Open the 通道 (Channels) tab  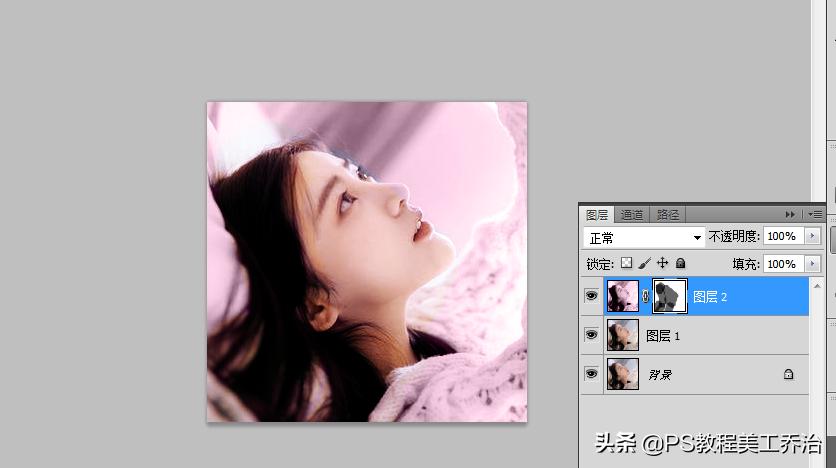(x=632, y=215)
